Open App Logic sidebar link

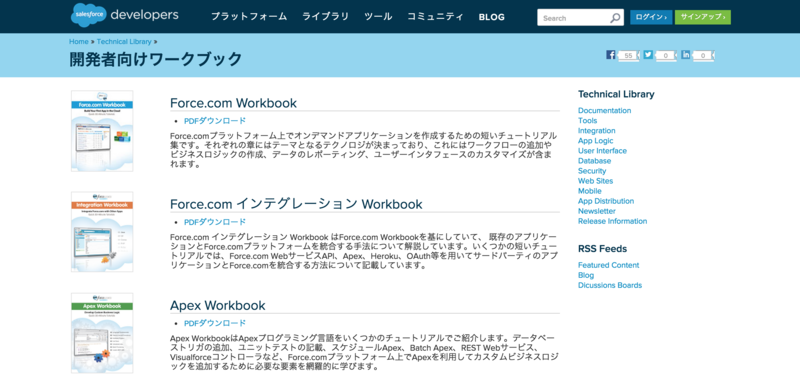coord(595,141)
